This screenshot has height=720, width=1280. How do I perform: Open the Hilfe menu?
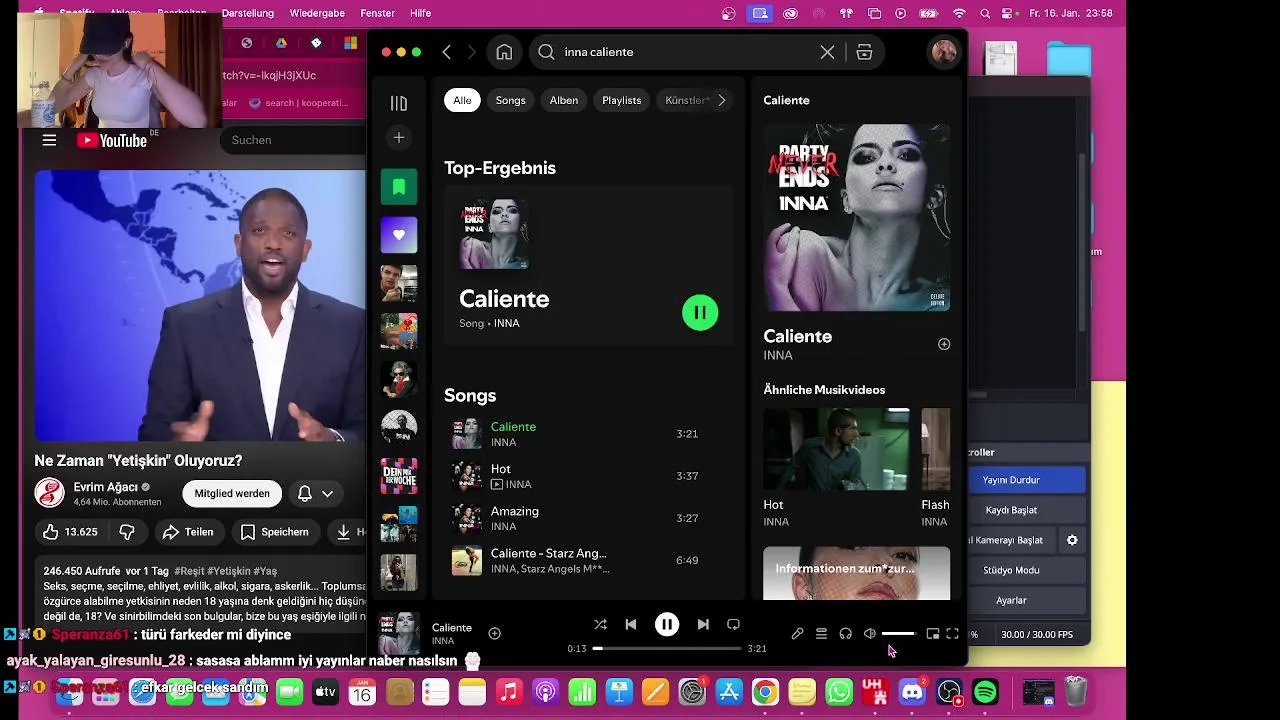point(421,13)
